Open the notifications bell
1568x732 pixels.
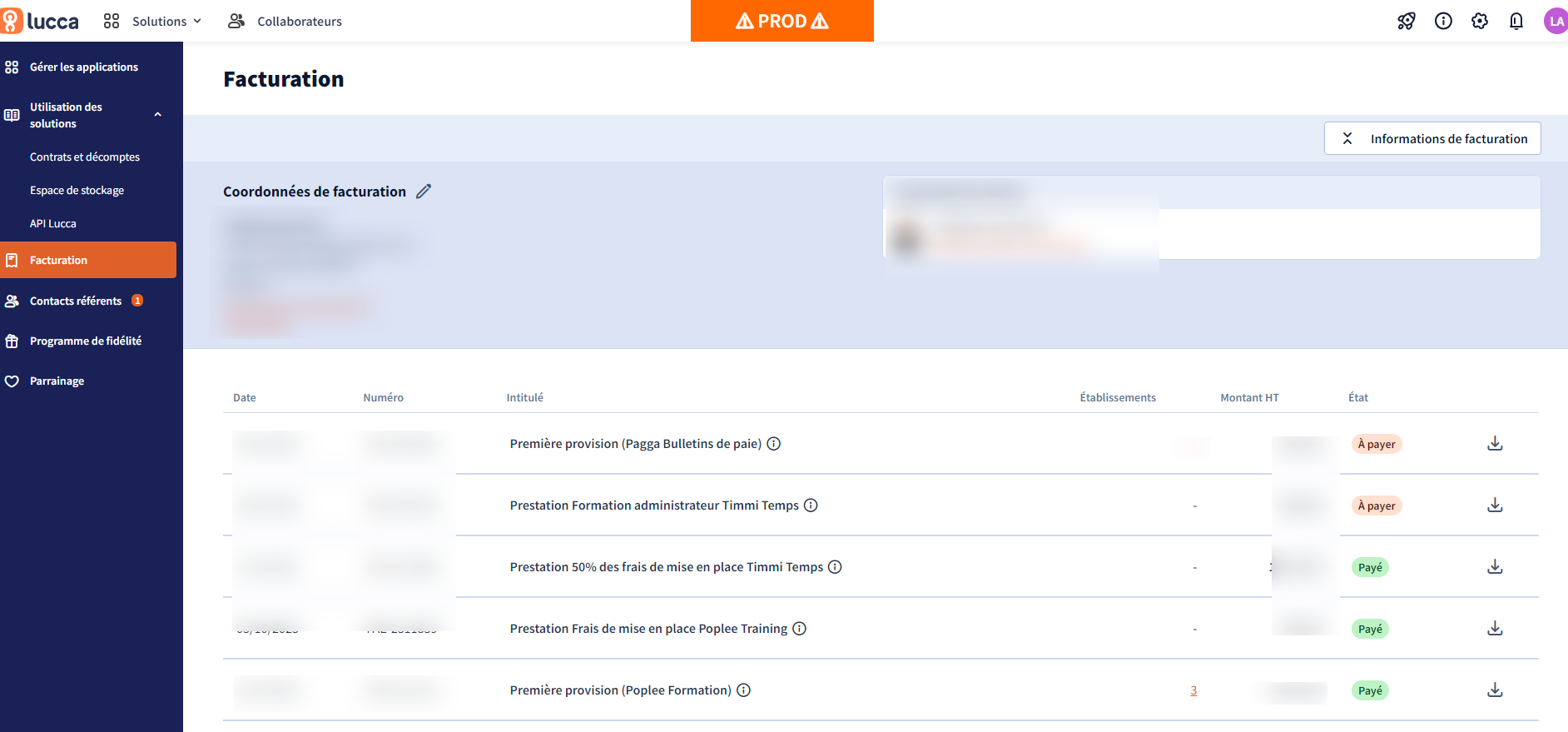click(x=1516, y=21)
